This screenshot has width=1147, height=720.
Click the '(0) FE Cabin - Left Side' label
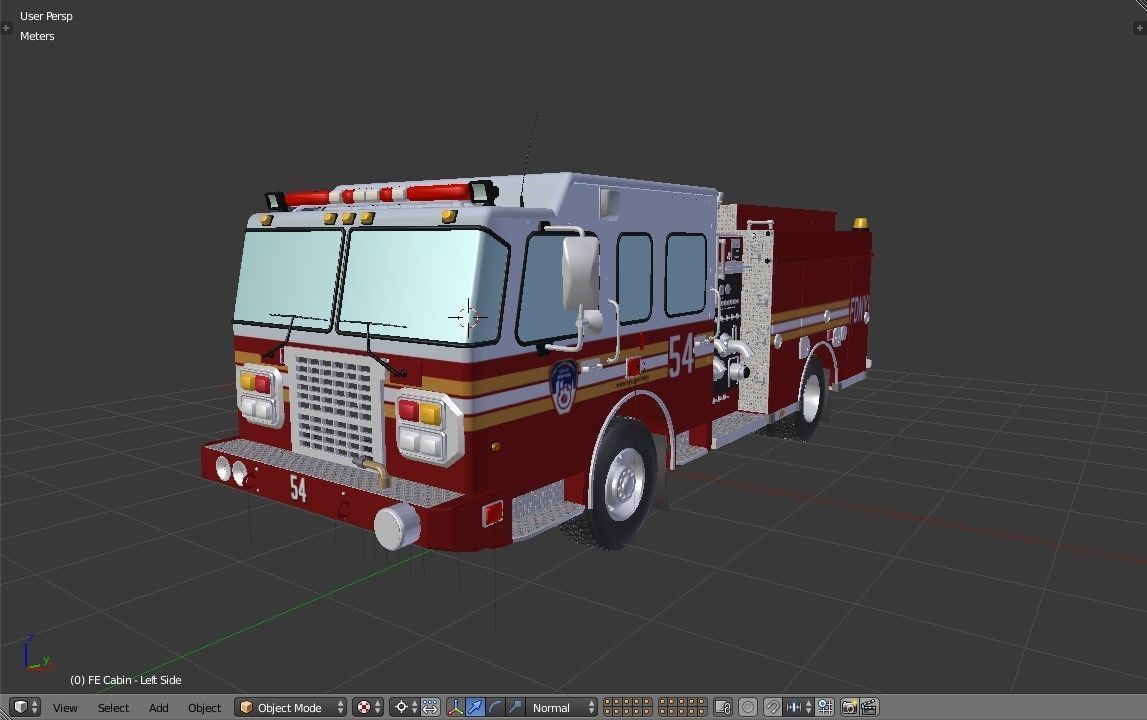pyautogui.click(x=126, y=680)
